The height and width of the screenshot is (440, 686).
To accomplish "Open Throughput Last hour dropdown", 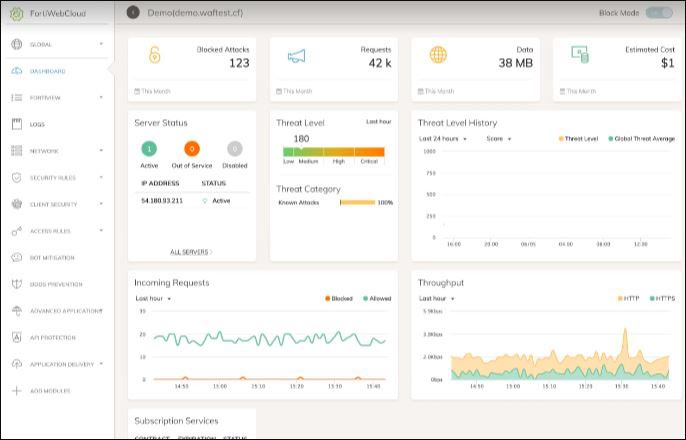I will pos(437,298).
